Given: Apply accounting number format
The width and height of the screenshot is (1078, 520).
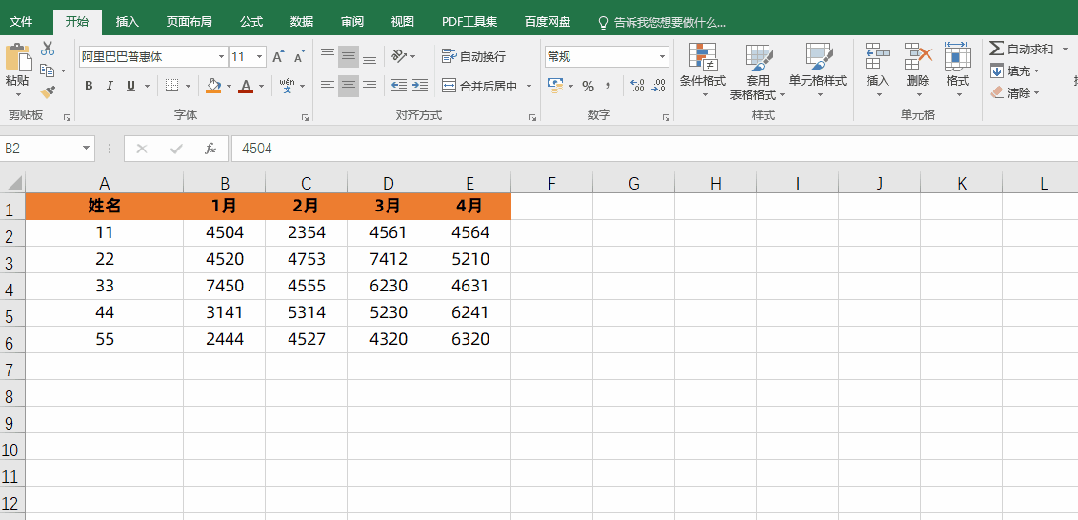Looking at the screenshot, I should pyautogui.click(x=556, y=85).
